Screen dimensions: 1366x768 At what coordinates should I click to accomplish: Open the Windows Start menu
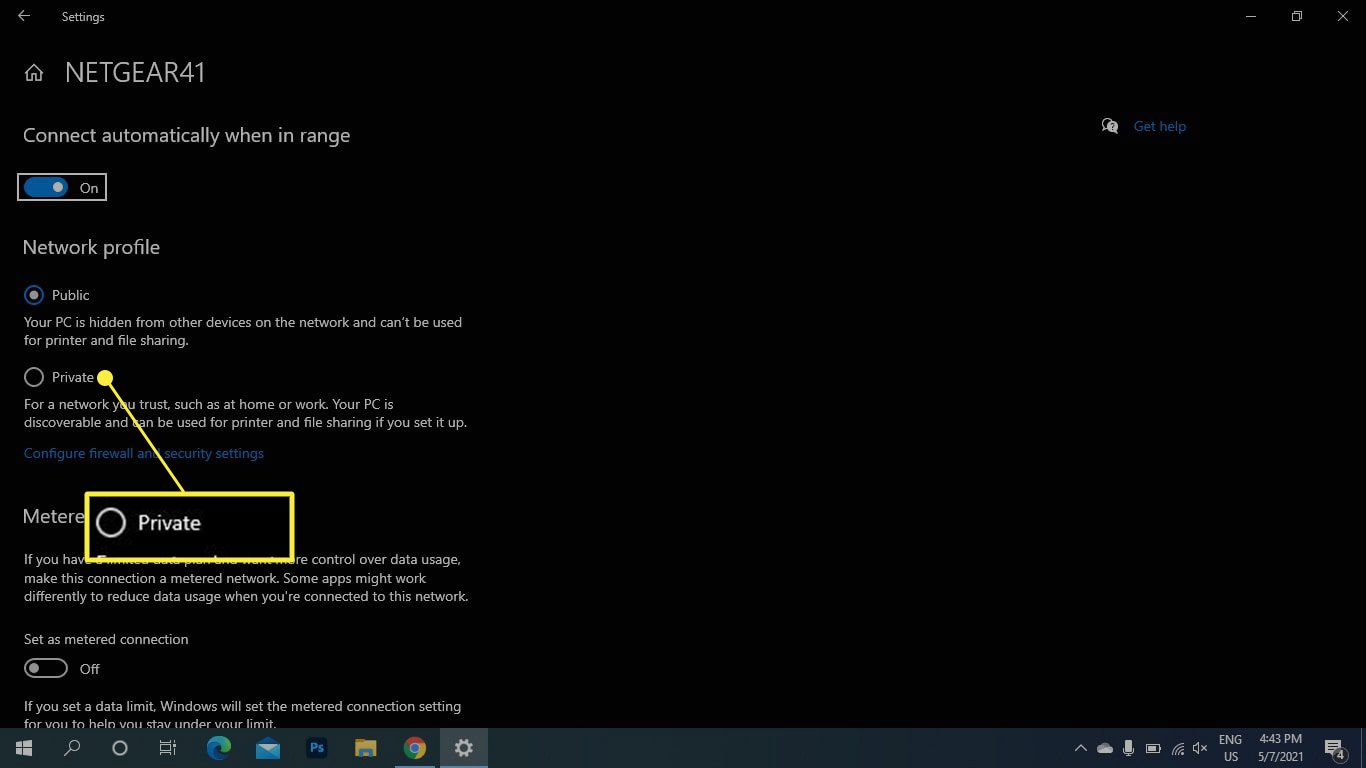24,748
